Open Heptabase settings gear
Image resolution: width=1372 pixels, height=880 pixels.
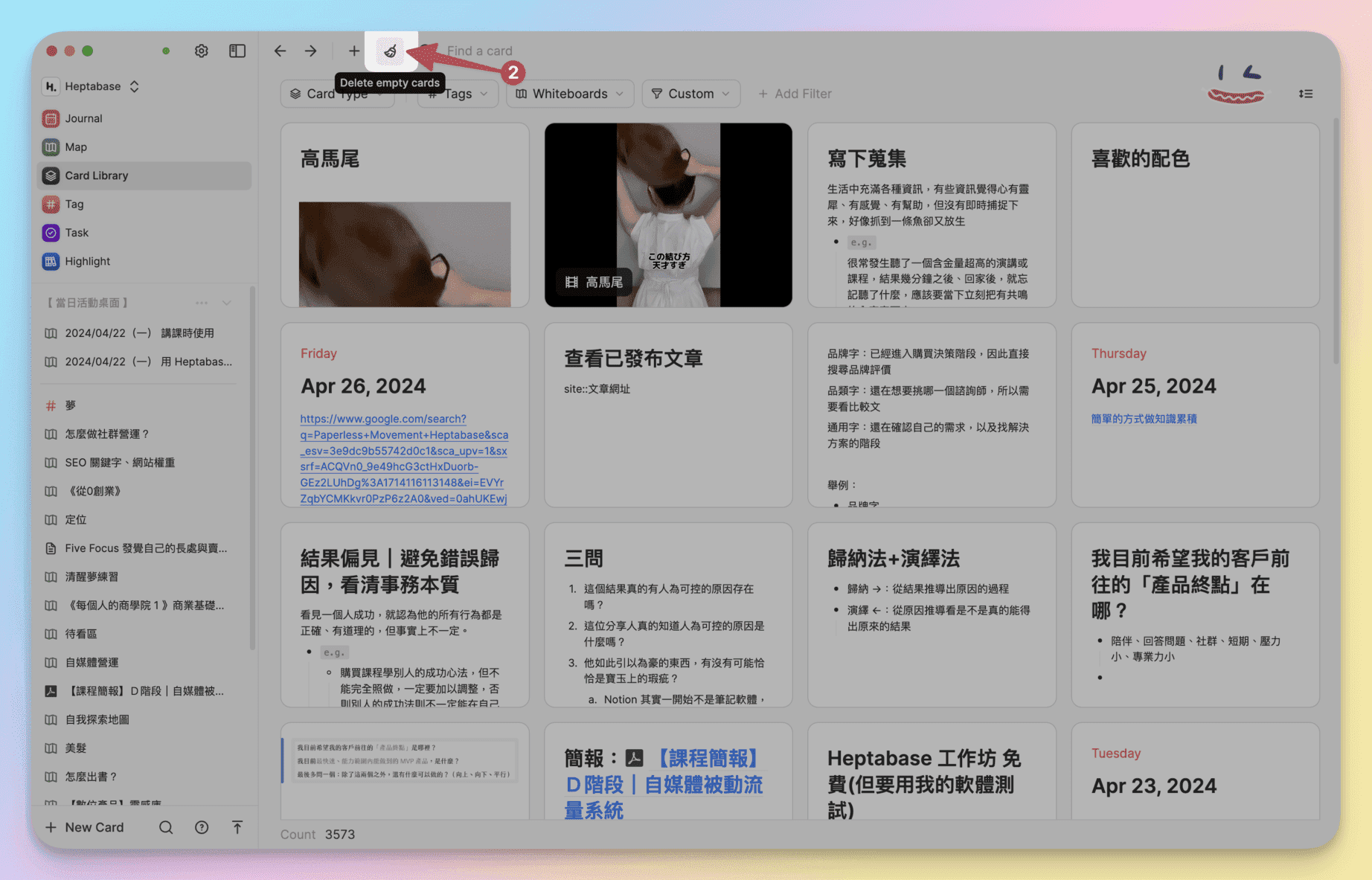(x=201, y=51)
